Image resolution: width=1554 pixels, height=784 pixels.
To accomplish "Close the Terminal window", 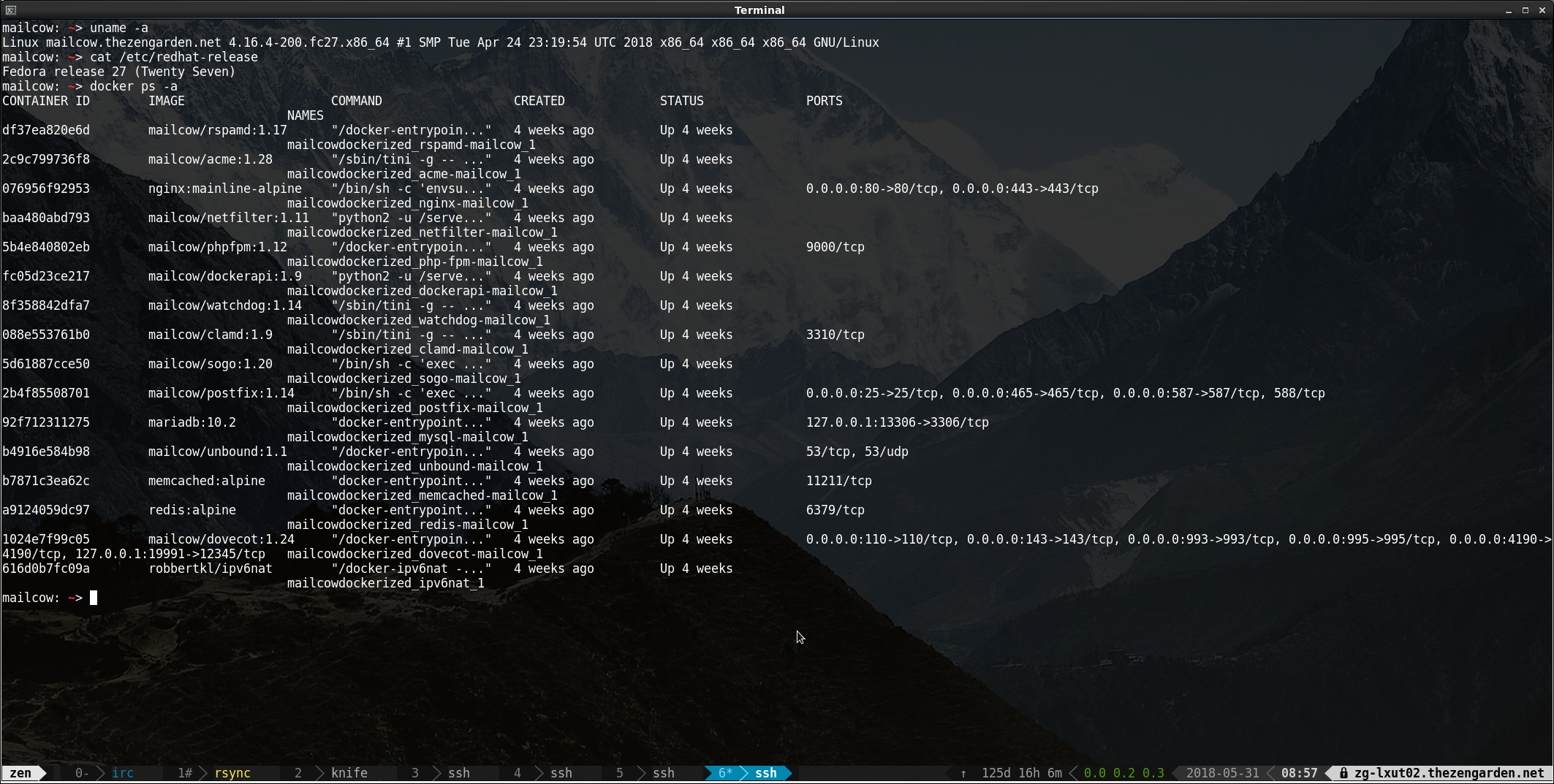I will (x=1542, y=10).
